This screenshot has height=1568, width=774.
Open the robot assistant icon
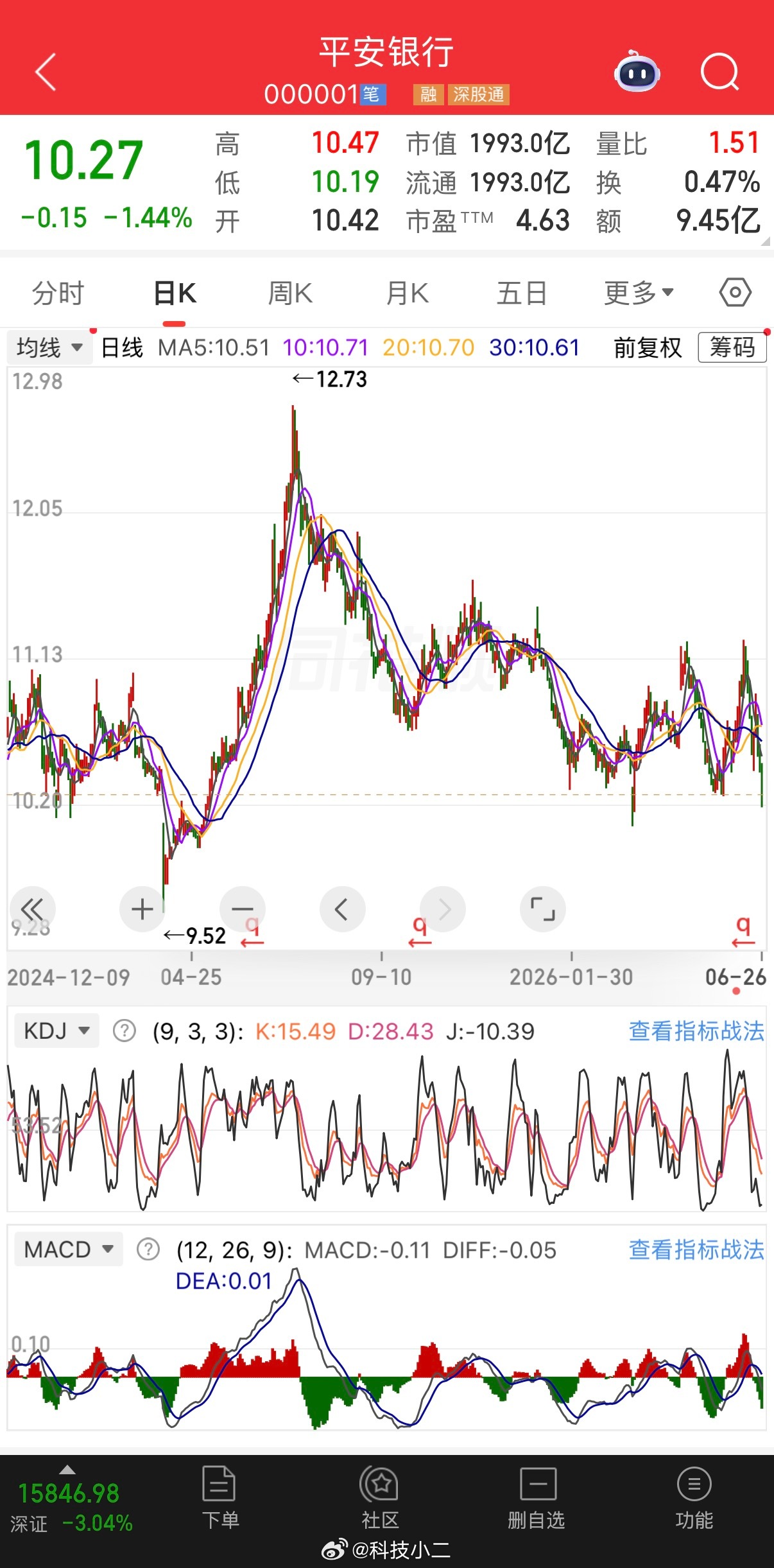coord(637,71)
